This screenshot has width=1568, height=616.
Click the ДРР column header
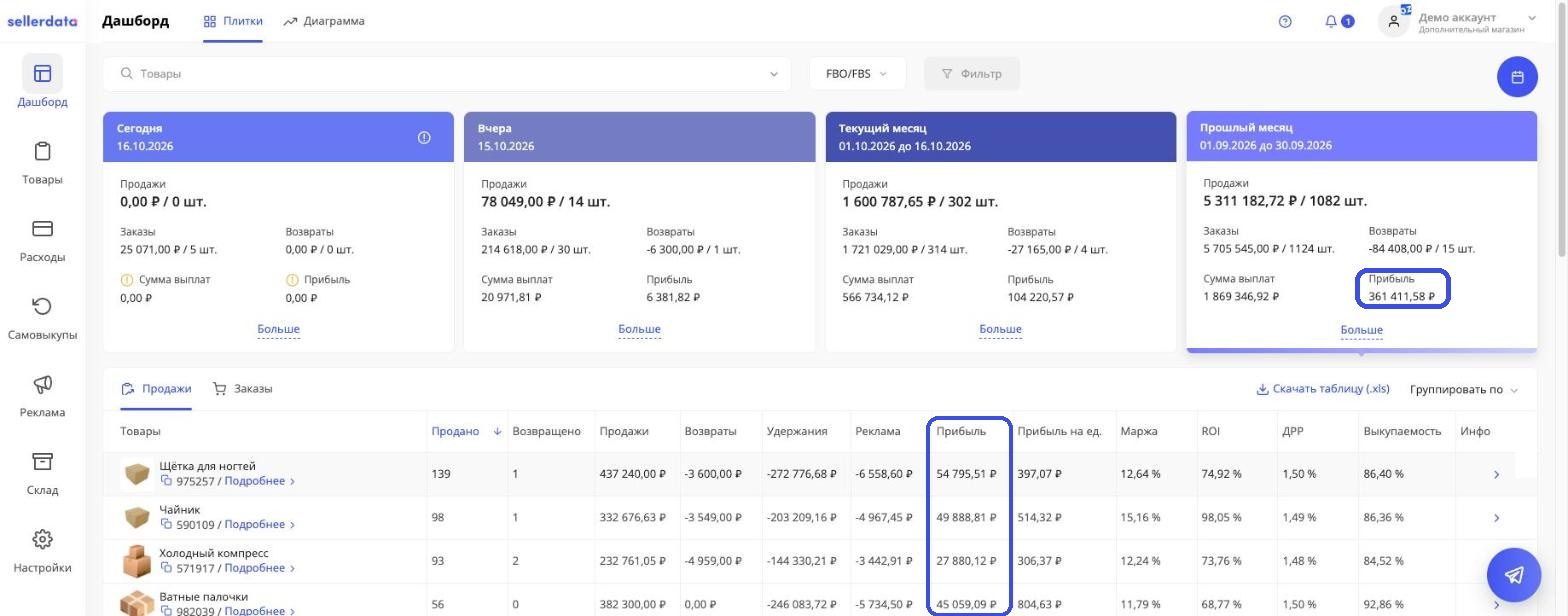click(x=1292, y=431)
